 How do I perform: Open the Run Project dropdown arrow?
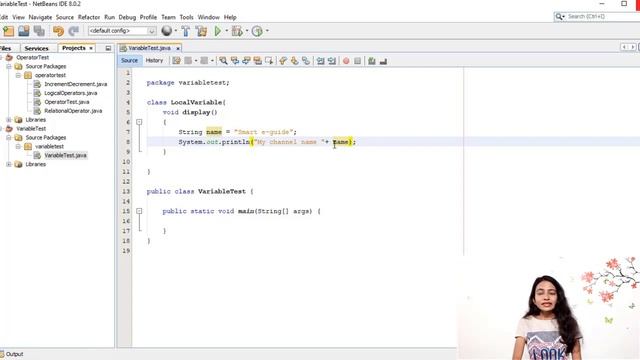pos(227,31)
